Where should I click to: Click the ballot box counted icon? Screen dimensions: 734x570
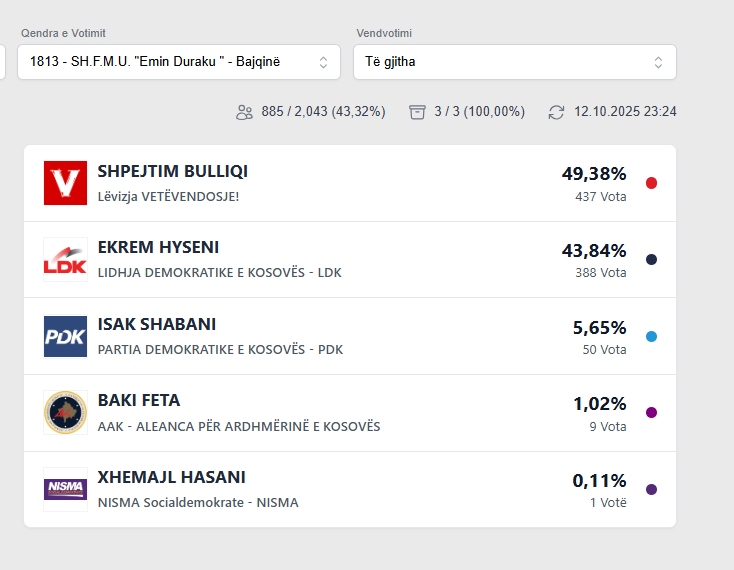417,112
